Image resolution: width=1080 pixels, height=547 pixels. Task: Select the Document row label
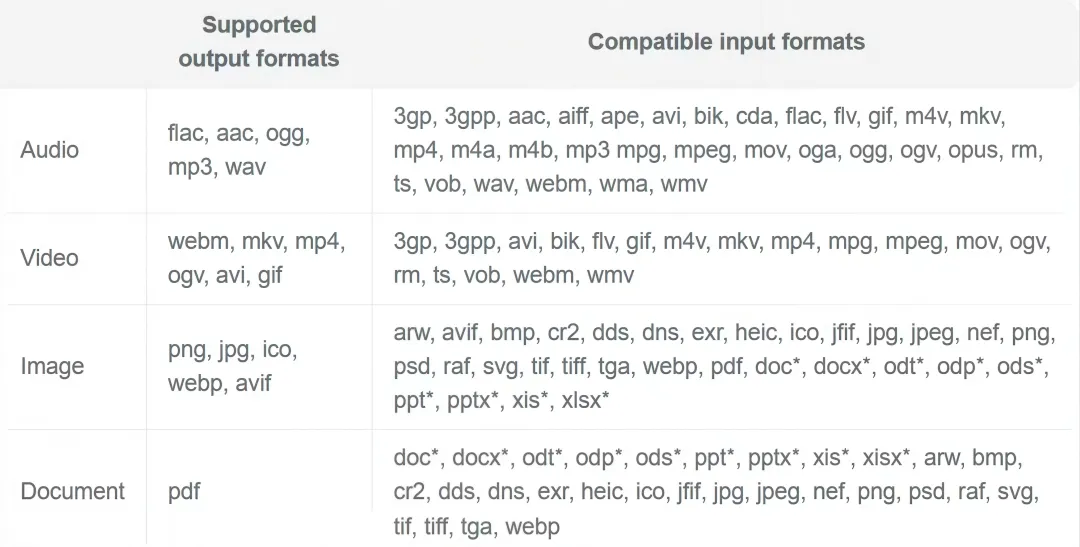(x=73, y=491)
